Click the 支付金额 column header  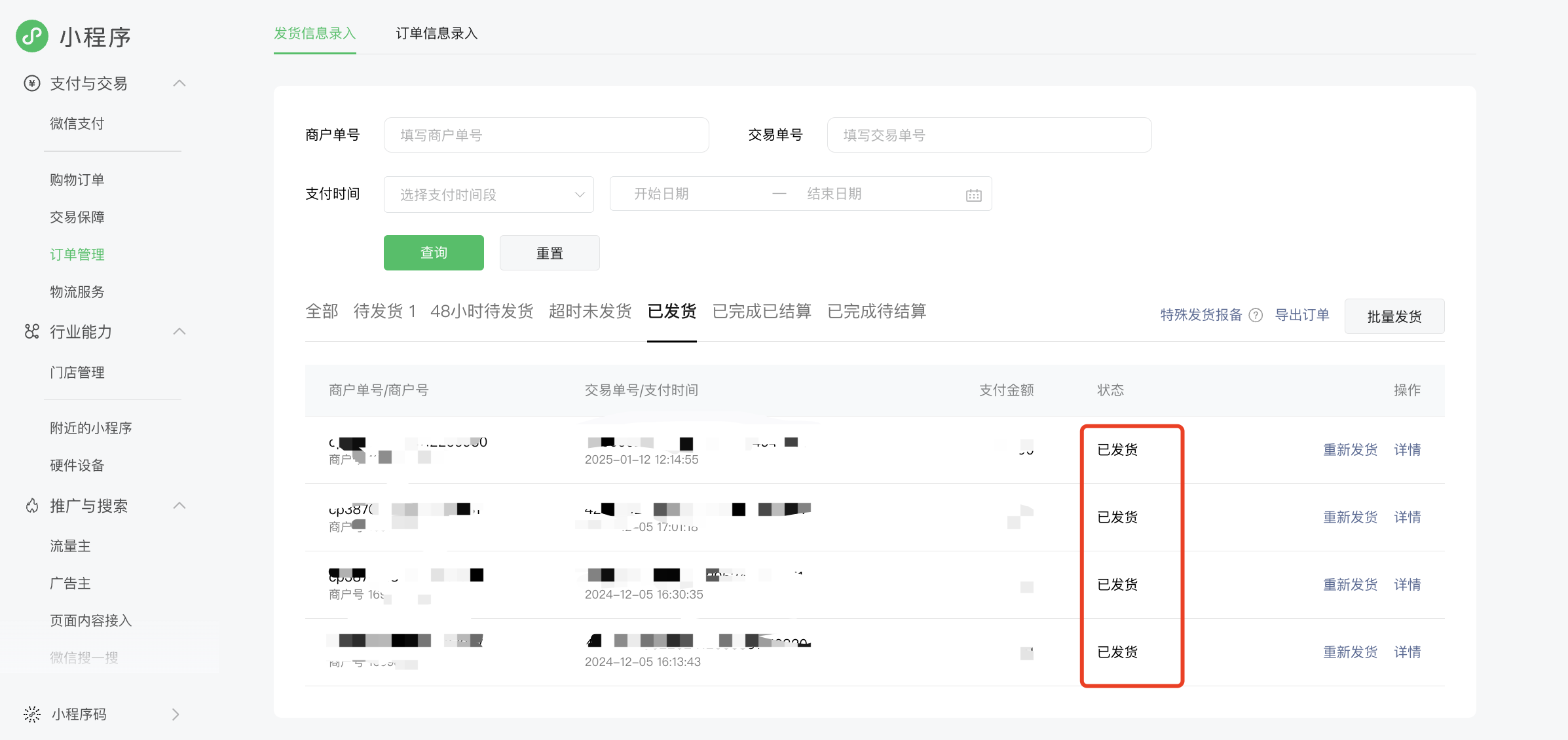[1006, 390]
